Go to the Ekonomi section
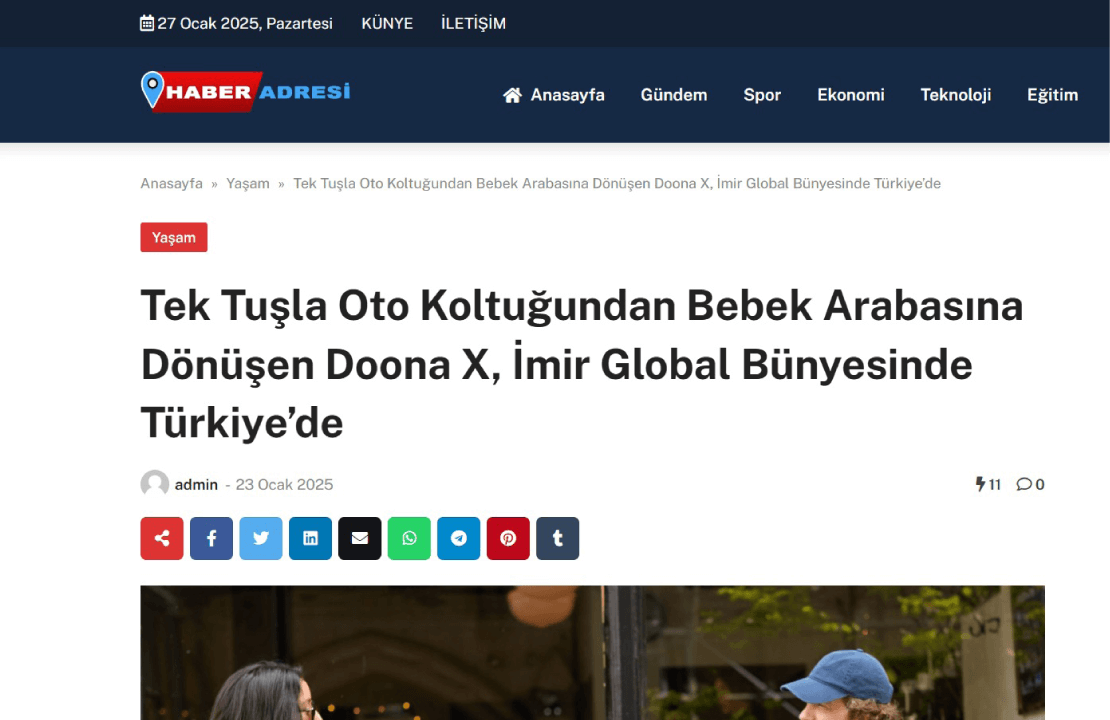The image size is (1110, 720). tap(851, 95)
